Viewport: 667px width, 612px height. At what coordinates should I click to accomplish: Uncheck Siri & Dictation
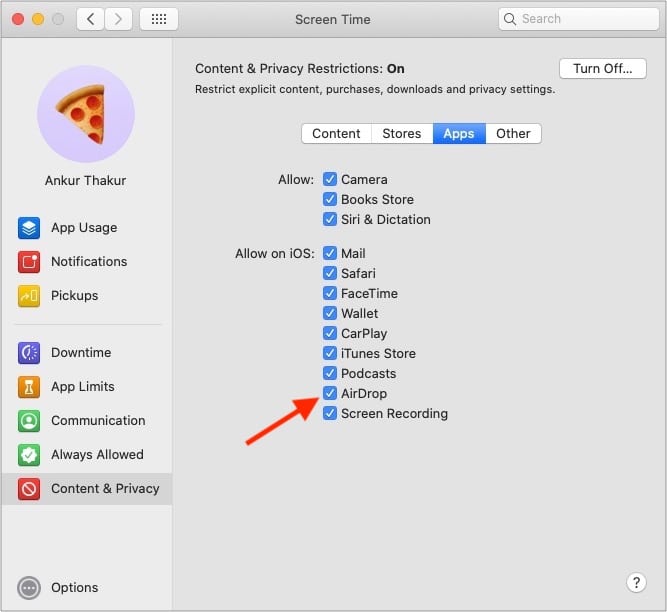[330, 220]
